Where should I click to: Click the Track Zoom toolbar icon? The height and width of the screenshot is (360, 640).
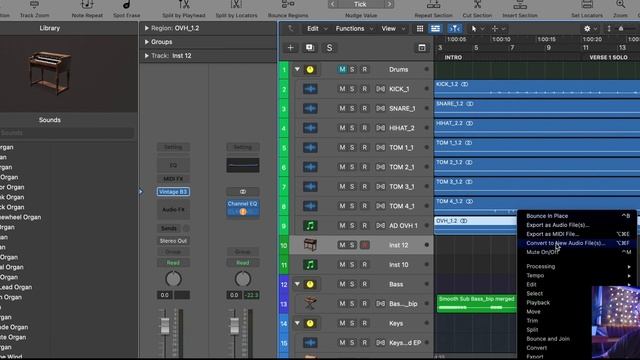point(35,5)
